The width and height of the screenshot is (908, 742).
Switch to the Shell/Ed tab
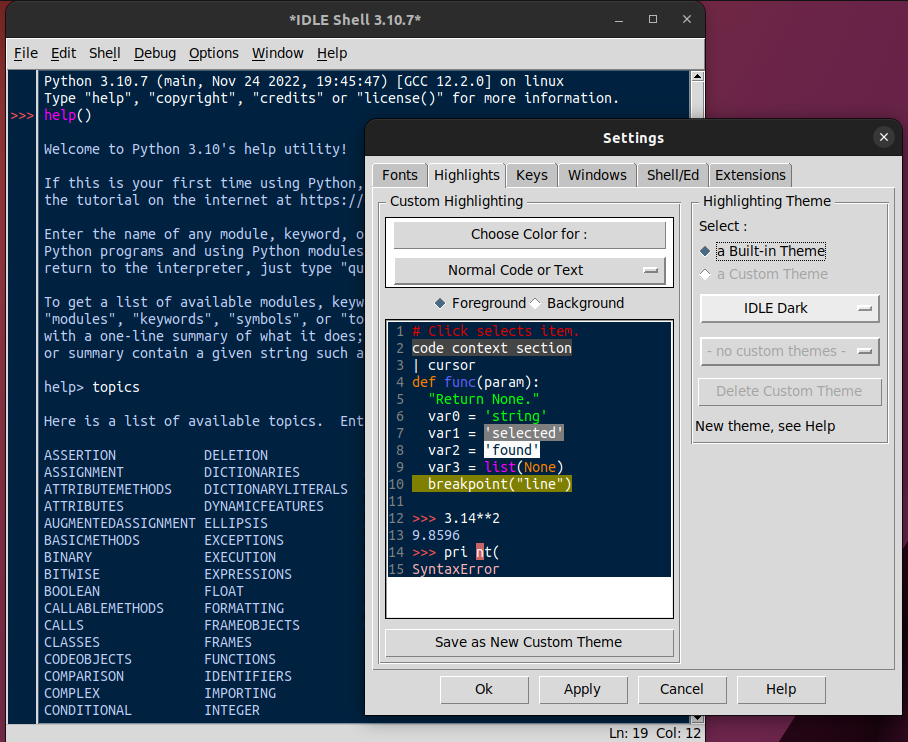(672, 174)
